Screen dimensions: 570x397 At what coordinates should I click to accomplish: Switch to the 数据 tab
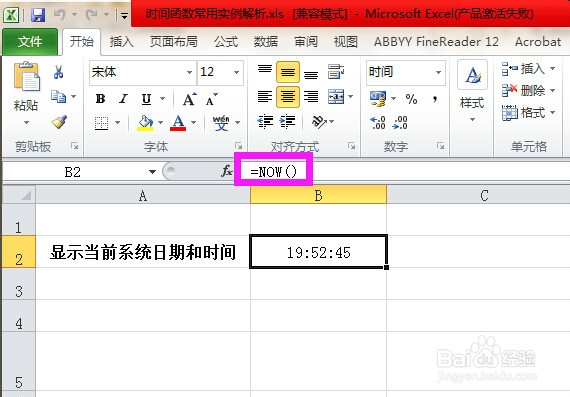(266, 42)
